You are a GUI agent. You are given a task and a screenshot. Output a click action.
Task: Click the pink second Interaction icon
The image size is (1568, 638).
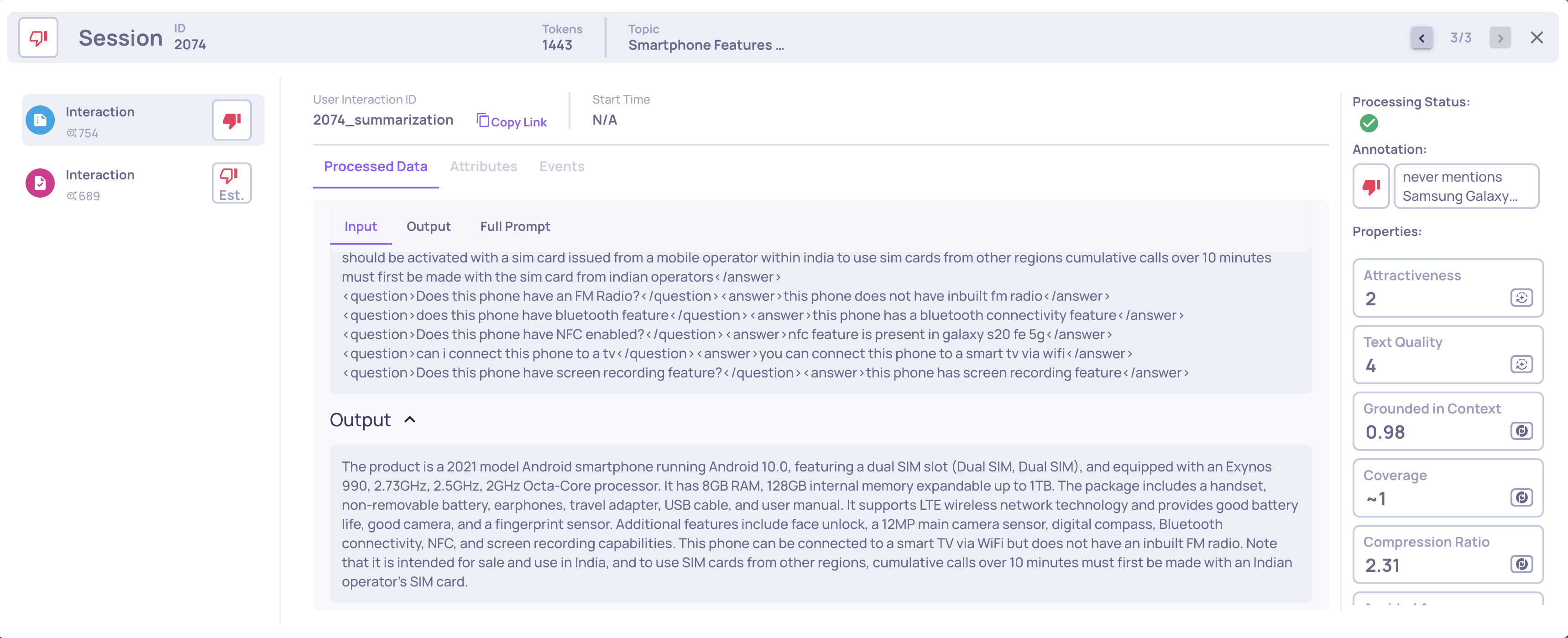pos(40,183)
